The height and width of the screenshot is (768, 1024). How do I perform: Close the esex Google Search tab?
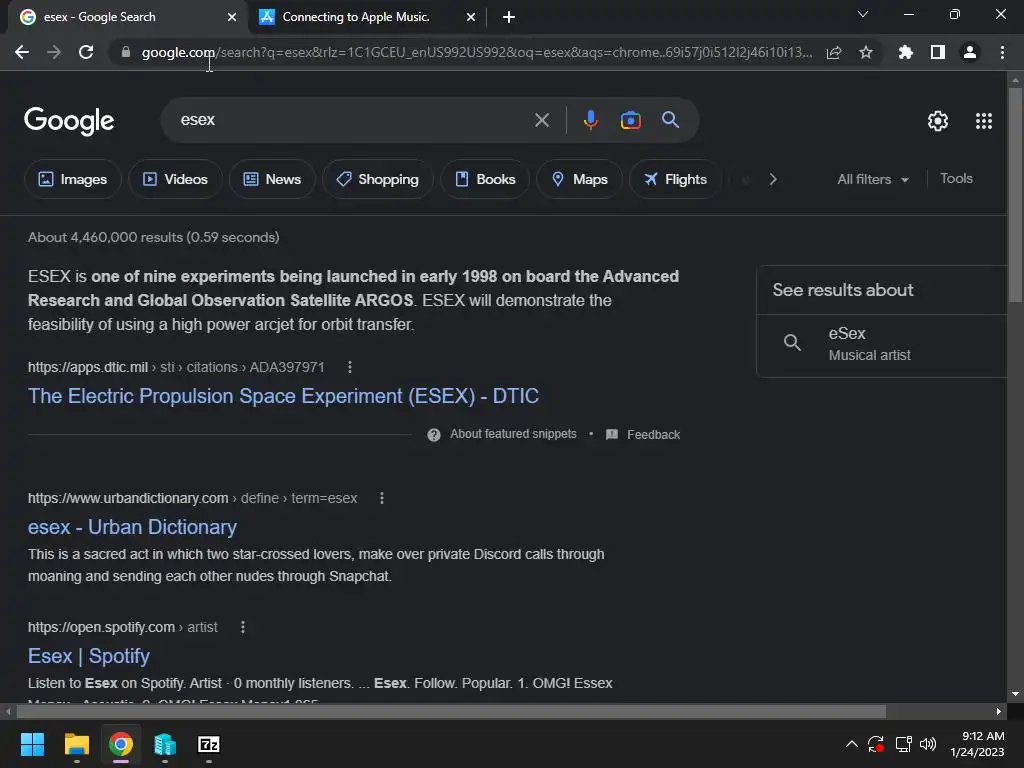tap(232, 17)
